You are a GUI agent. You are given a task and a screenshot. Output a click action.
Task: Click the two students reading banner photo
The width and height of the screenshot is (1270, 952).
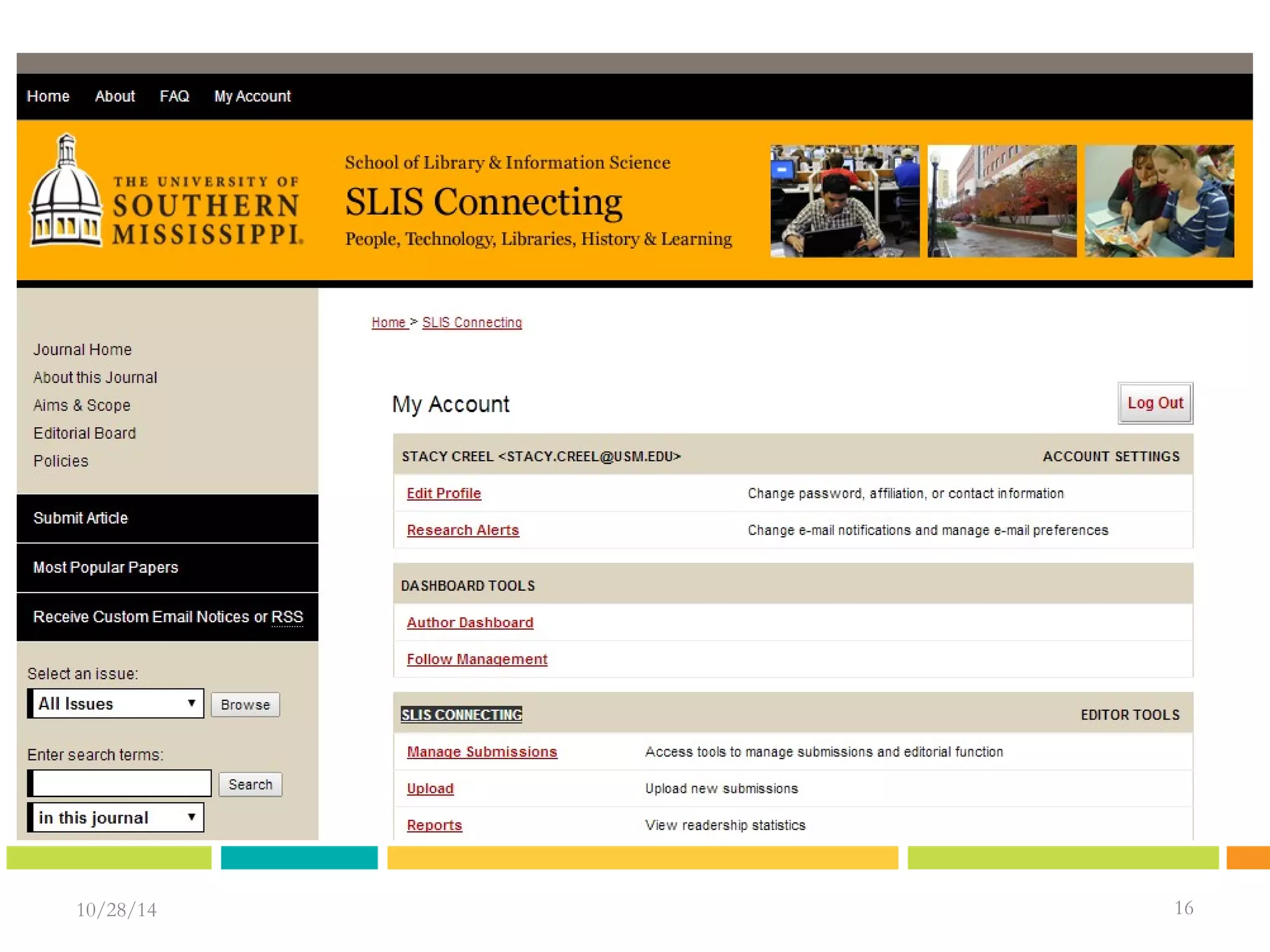(x=1158, y=201)
